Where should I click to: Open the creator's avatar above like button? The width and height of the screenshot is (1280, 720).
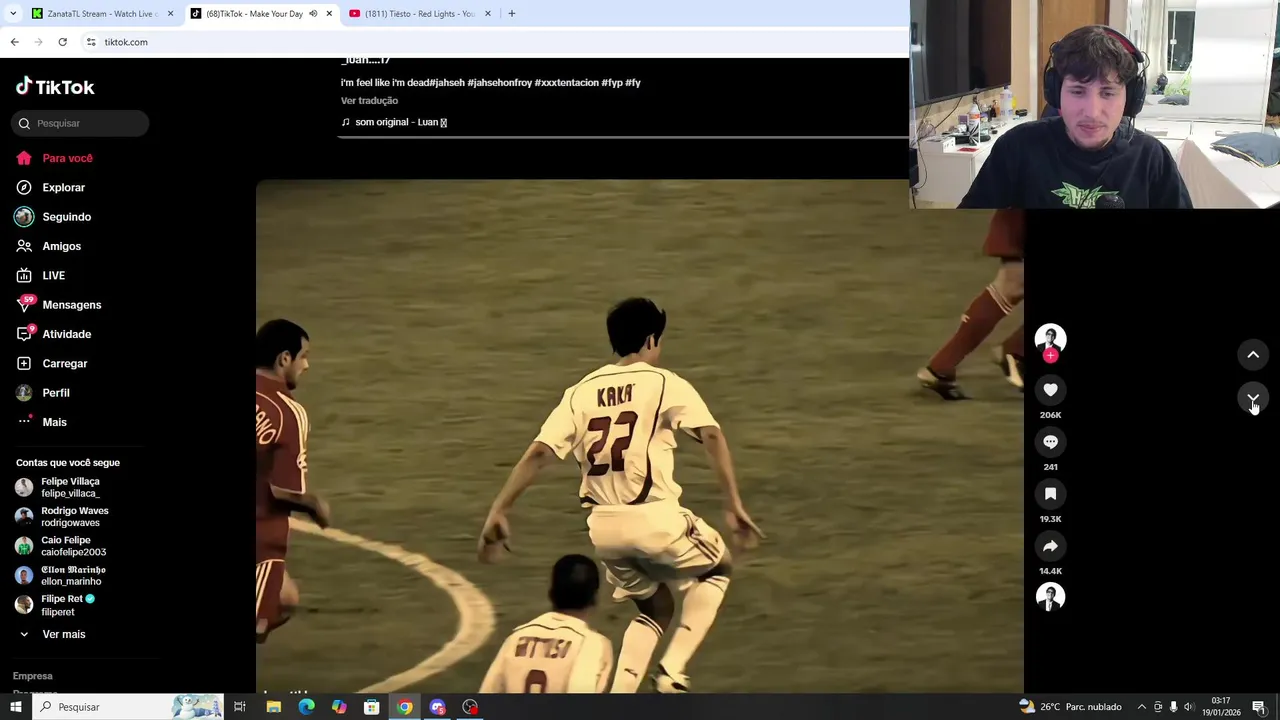[1050, 338]
